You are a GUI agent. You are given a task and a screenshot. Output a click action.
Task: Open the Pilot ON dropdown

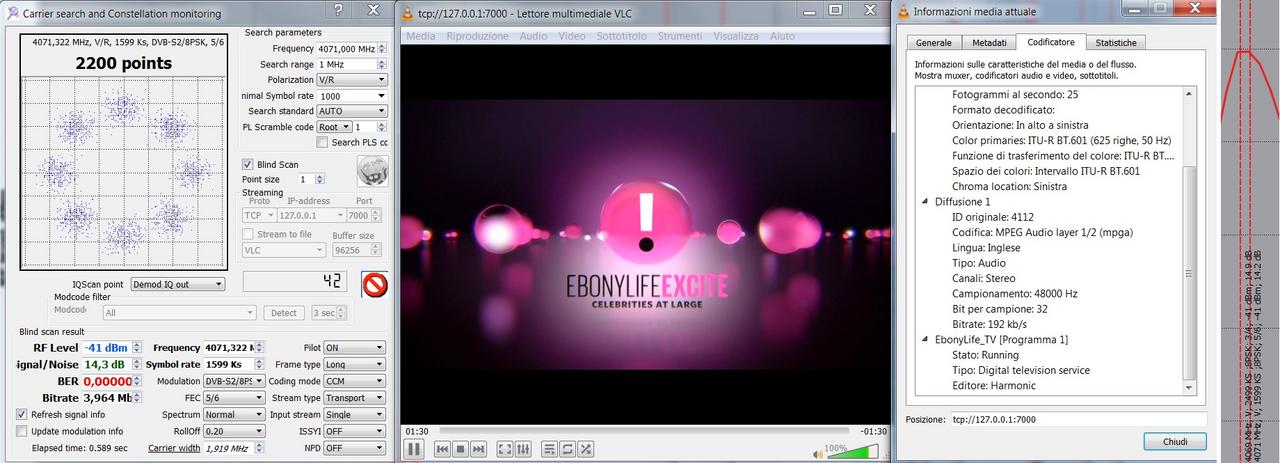pyautogui.click(x=354, y=347)
